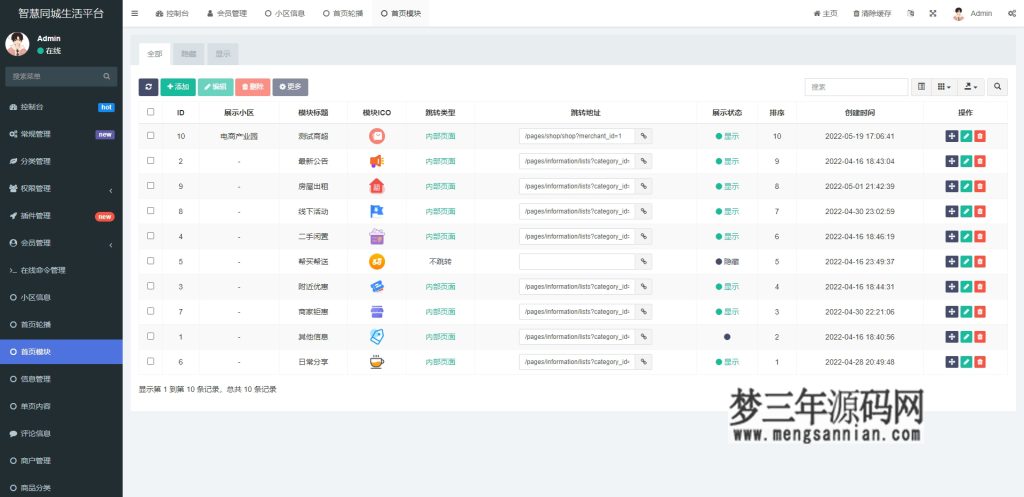Switch to the 隐藏 filter tab
1024x497 pixels.
tap(189, 54)
